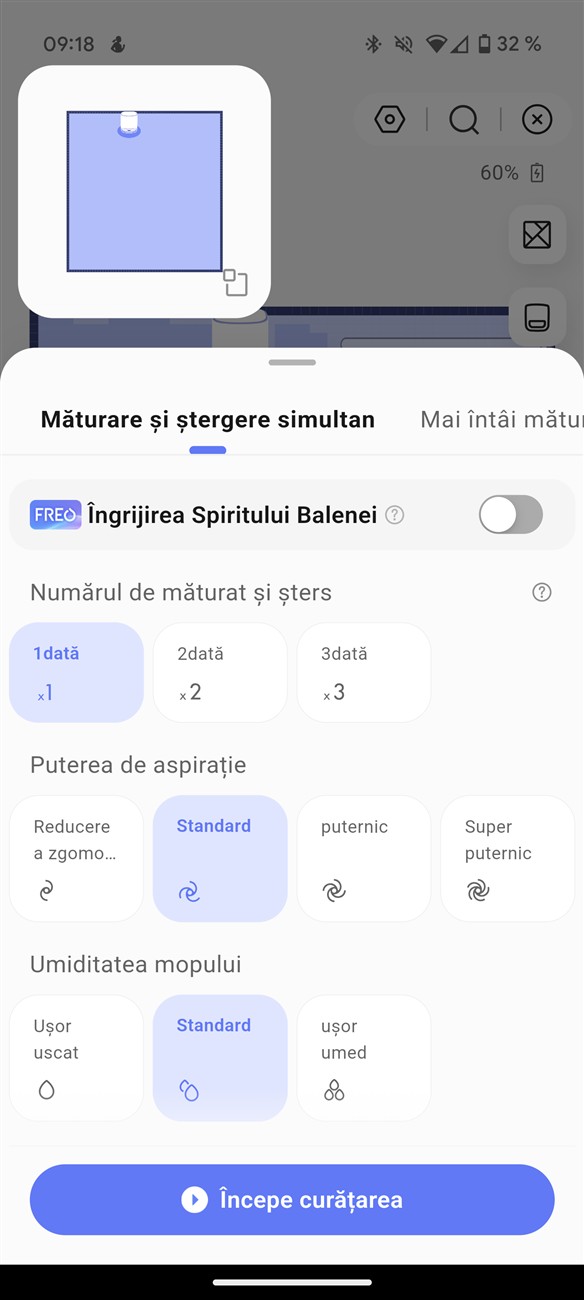The width and height of the screenshot is (584, 1300).
Task: Switch to Mai întâi măturare tab
Action: tap(502, 419)
